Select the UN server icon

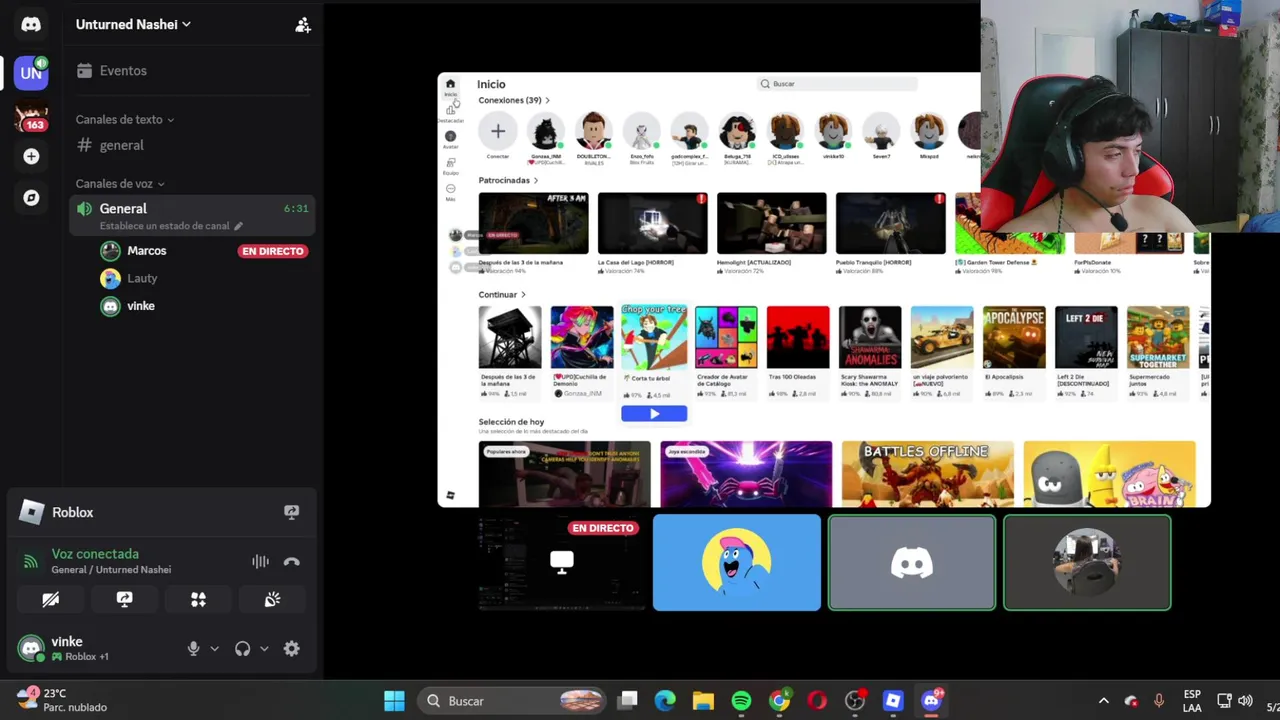pos(31,72)
